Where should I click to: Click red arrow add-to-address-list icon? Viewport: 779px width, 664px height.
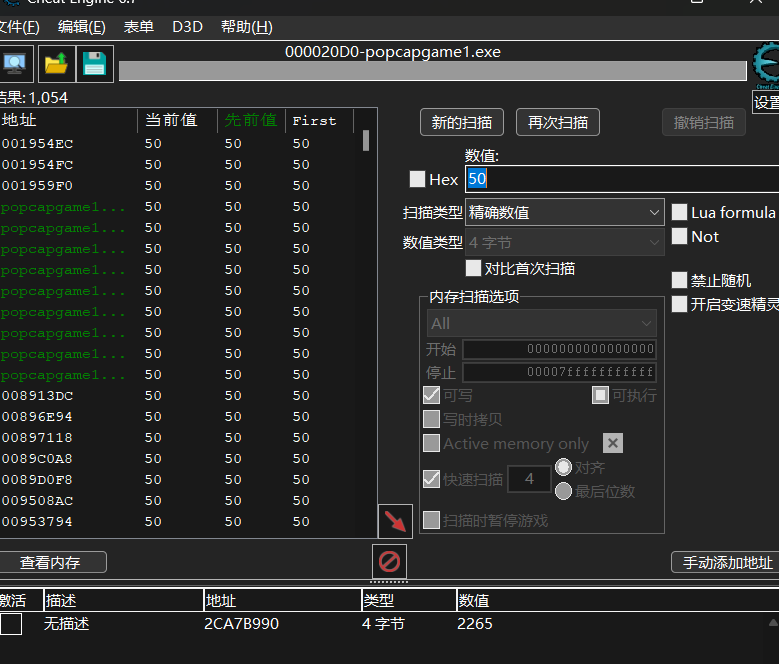(395, 521)
